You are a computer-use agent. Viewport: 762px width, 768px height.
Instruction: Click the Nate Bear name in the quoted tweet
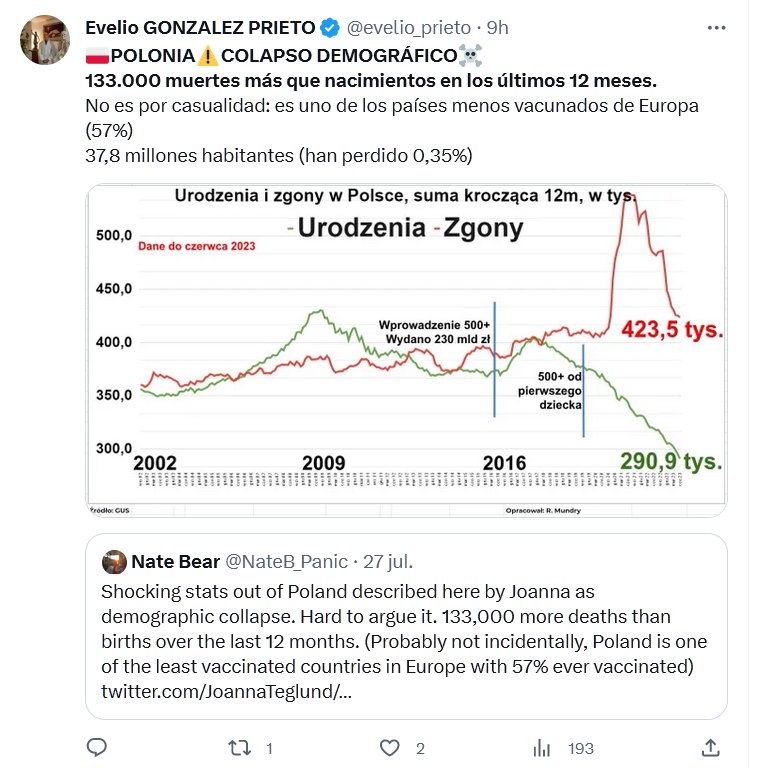(x=176, y=561)
